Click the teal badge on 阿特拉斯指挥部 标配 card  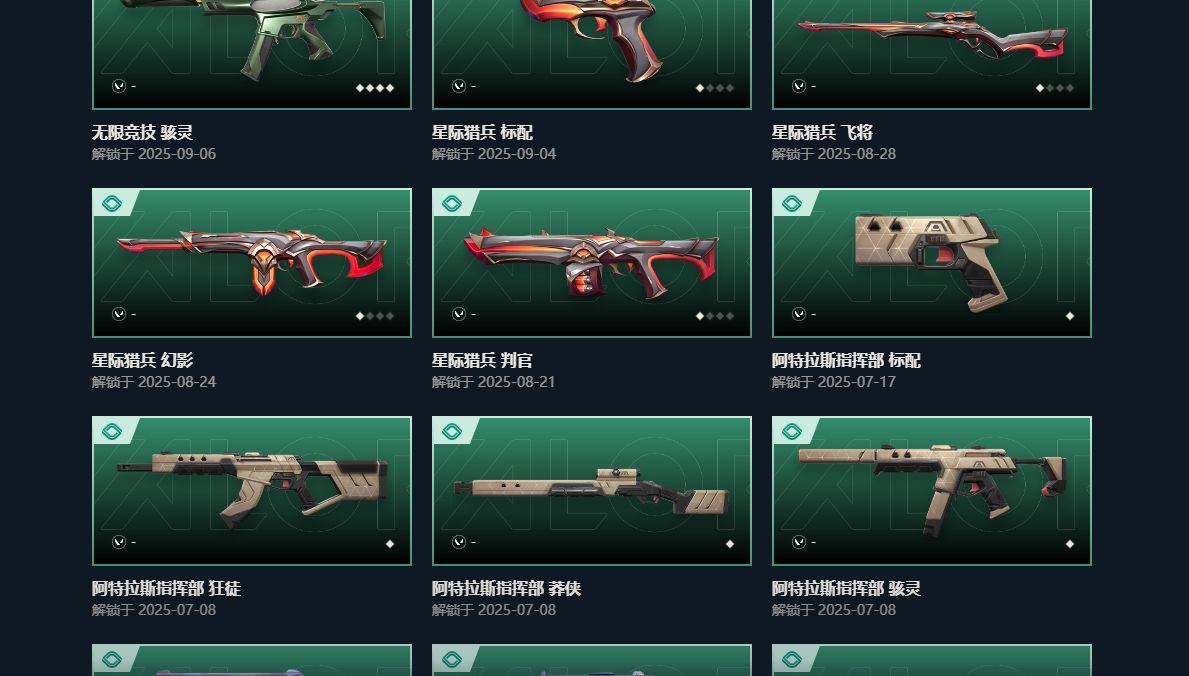tap(792, 203)
